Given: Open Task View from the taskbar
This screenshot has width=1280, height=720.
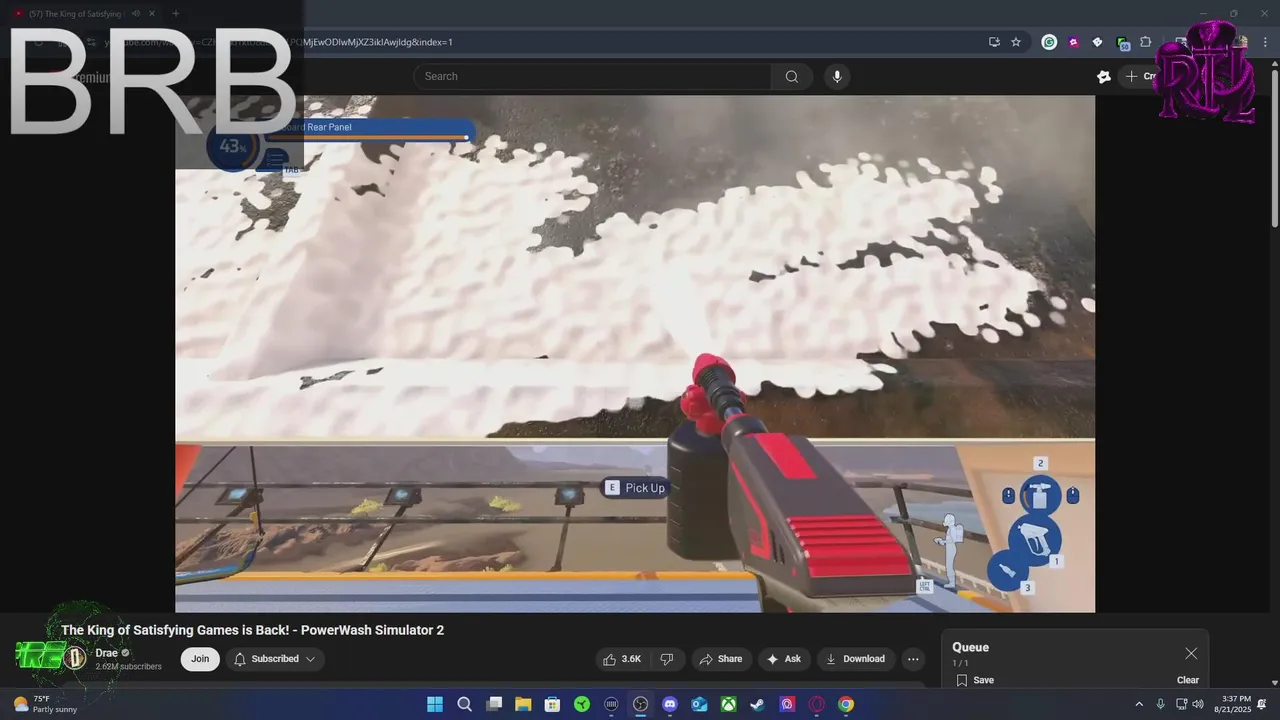Looking at the screenshot, I should pyautogui.click(x=493, y=704).
